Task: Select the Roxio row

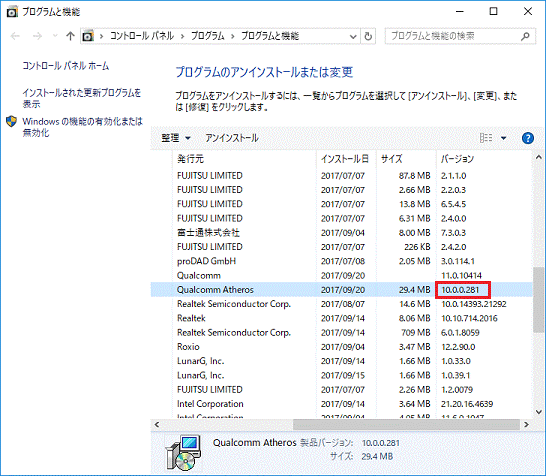Action: click(341, 347)
